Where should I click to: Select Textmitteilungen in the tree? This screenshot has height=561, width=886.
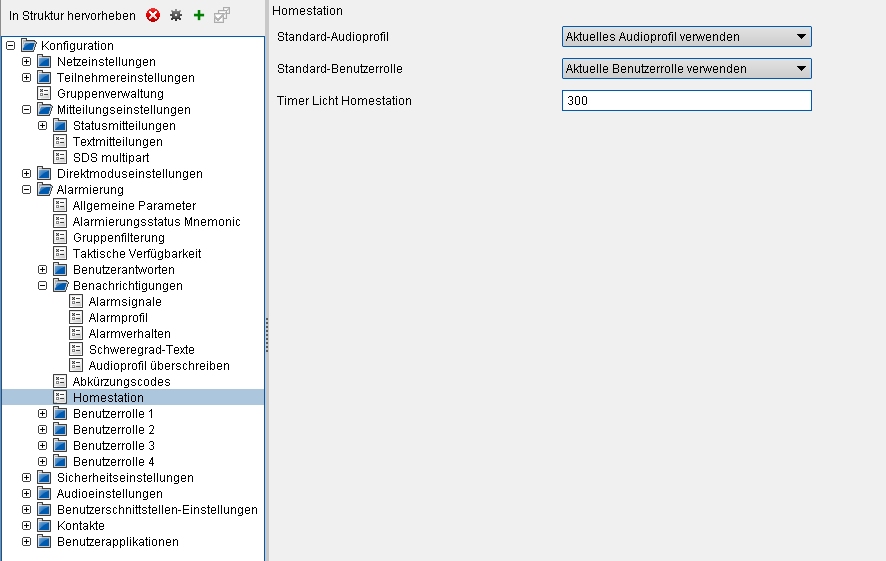point(117,142)
